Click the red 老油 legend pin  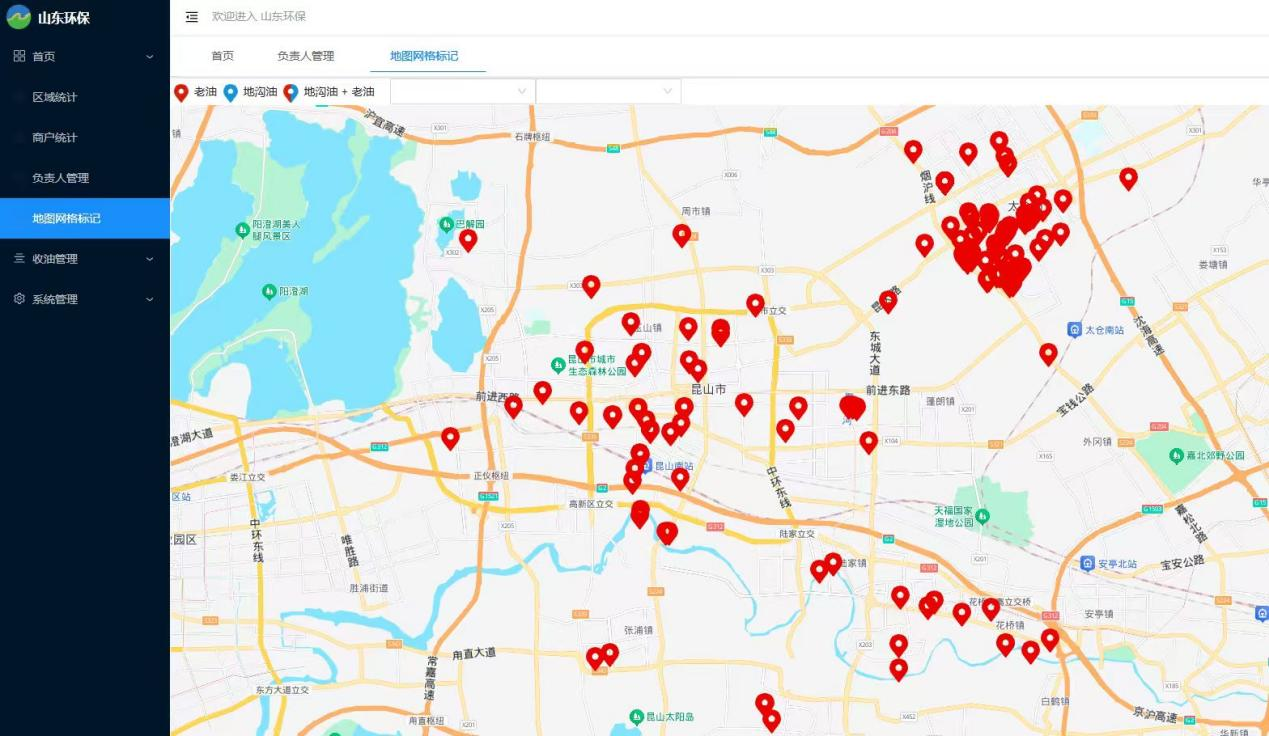[x=181, y=93]
